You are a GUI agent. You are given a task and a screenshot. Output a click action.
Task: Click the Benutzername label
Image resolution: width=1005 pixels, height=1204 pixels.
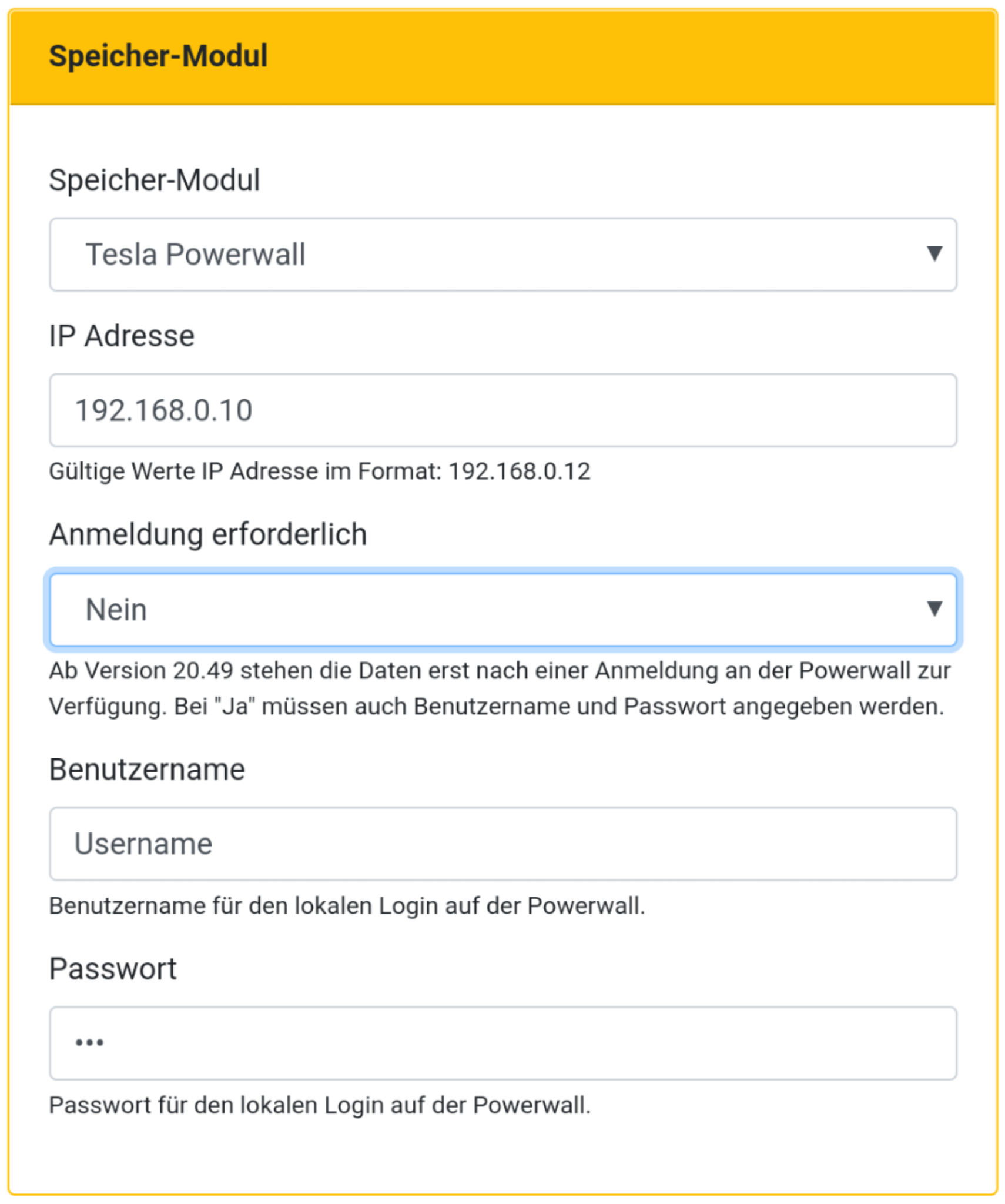tap(147, 770)
